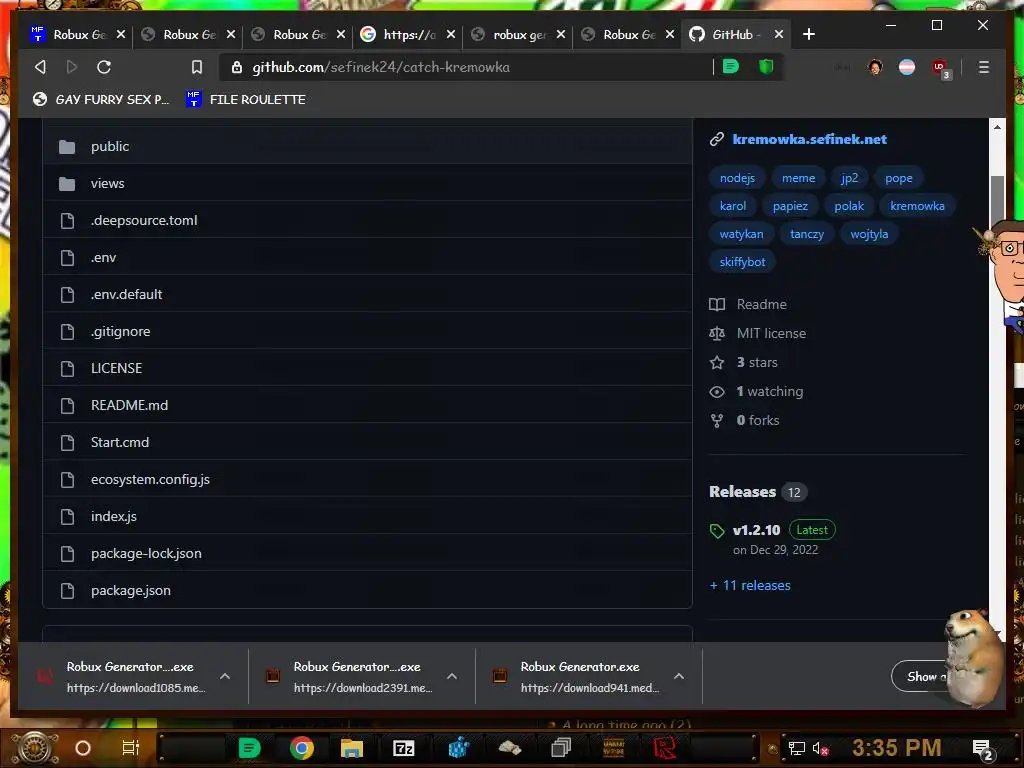Open release v1.2.10
This screenshot has height=768, width=1024.
click(x=756, y=530)
